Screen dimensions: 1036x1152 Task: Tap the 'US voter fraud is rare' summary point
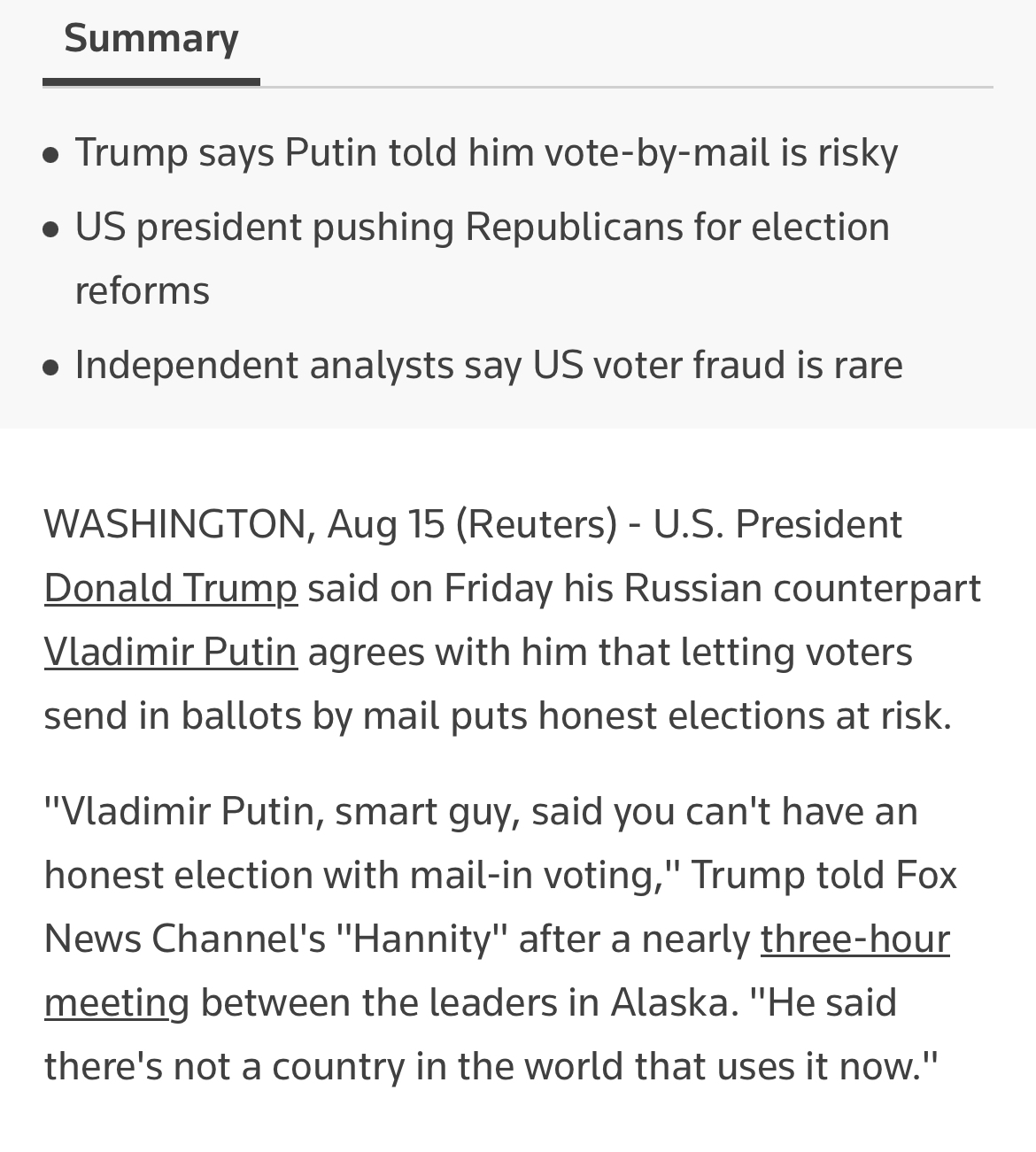[489, 365]
